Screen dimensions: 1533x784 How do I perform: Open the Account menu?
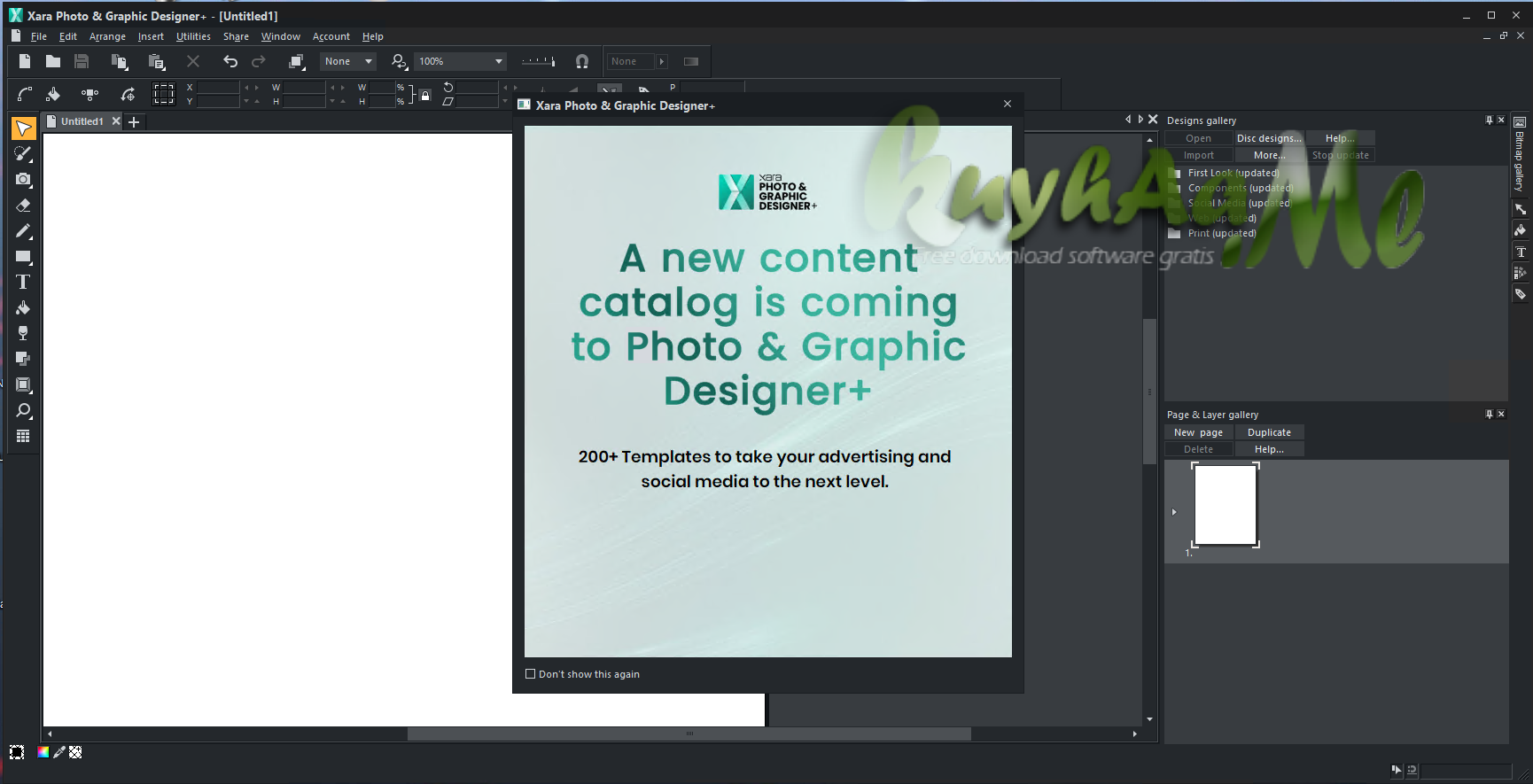[331, 36]
